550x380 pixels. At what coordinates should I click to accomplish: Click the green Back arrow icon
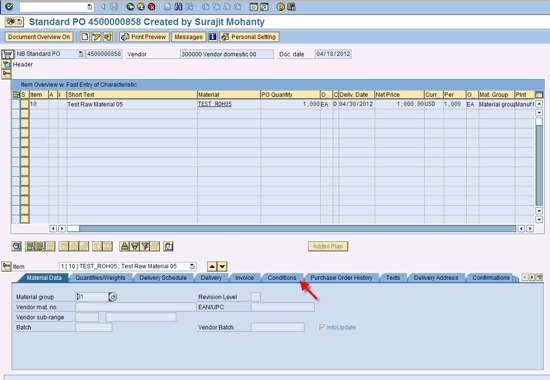[130, 6]
